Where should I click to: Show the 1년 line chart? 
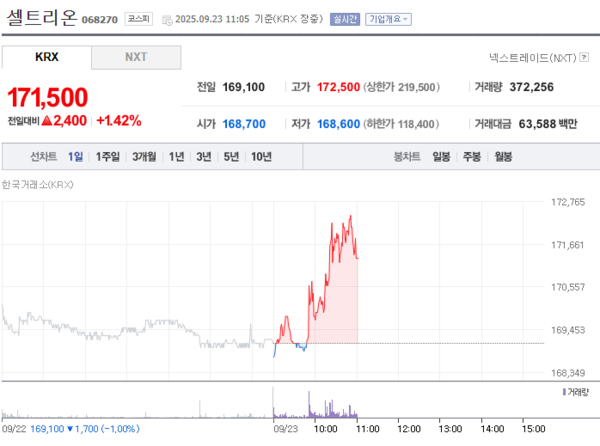tap(177, 156)
